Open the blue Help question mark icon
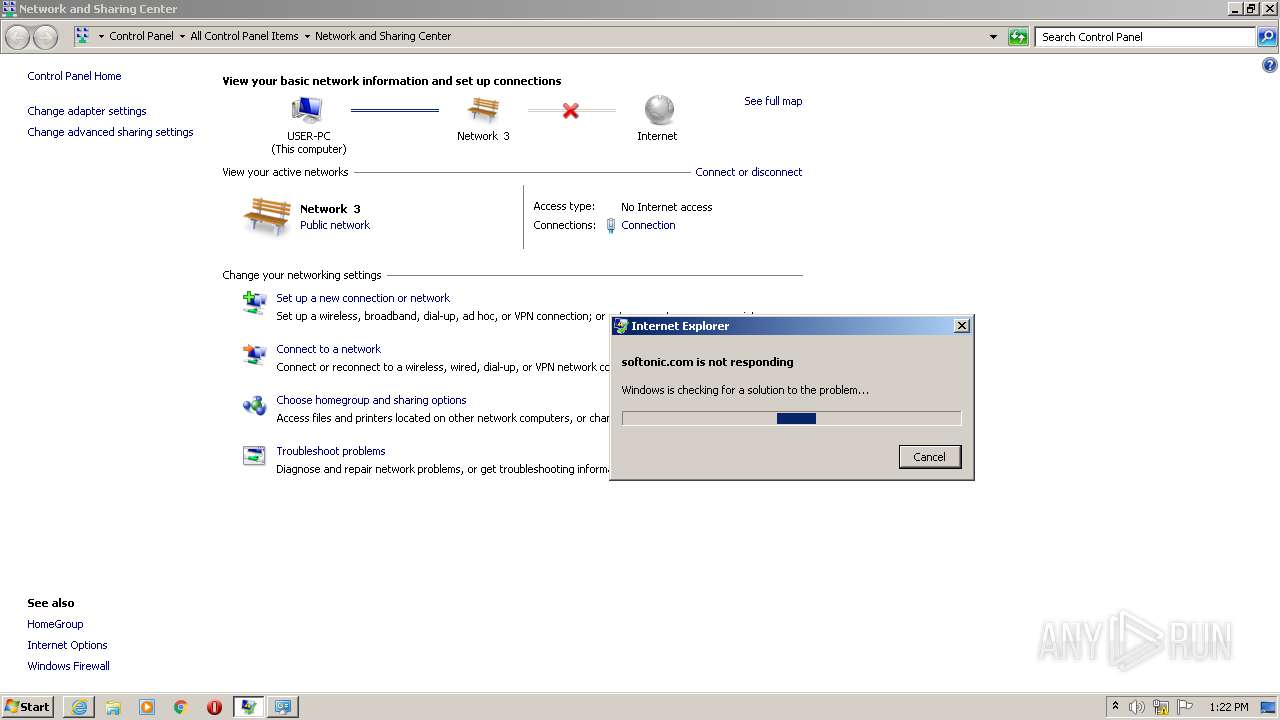This screenshot has width=1280, height=720. tap(1270, 66)
